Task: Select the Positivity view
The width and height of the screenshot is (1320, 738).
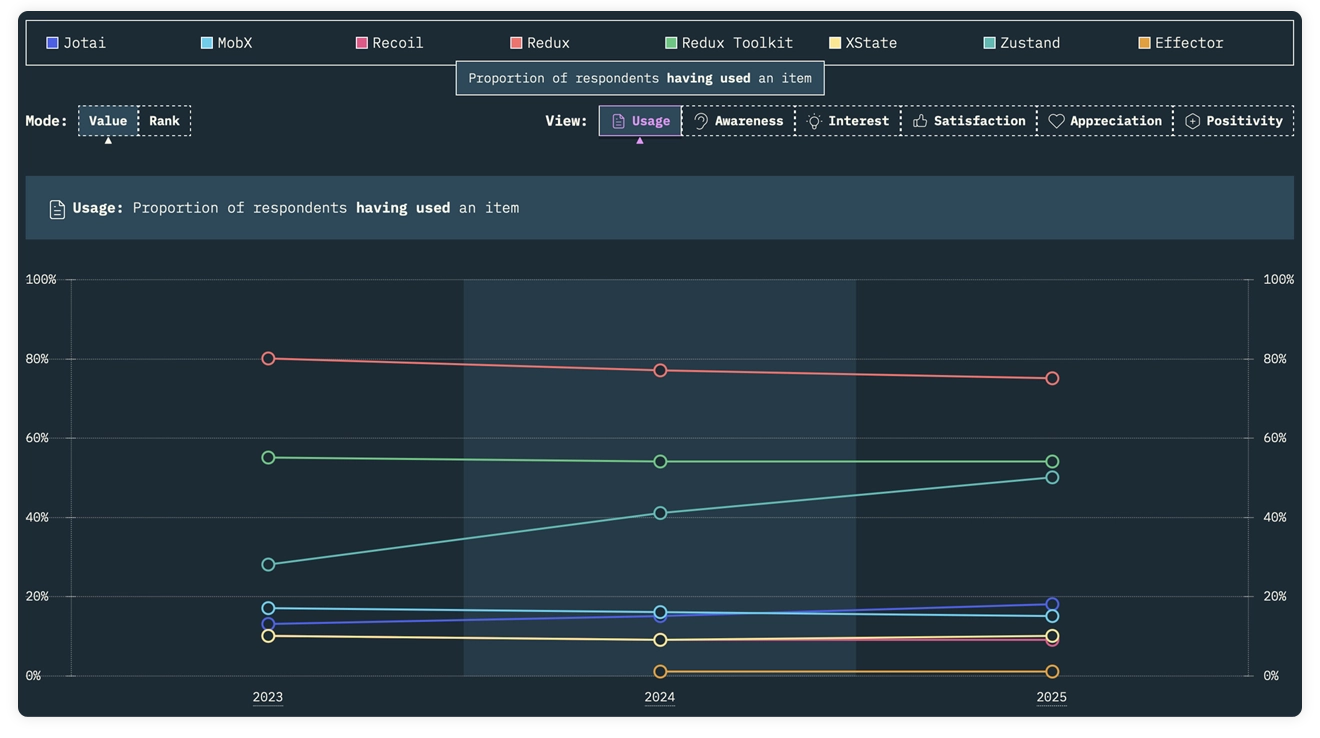Action: 1234,121
